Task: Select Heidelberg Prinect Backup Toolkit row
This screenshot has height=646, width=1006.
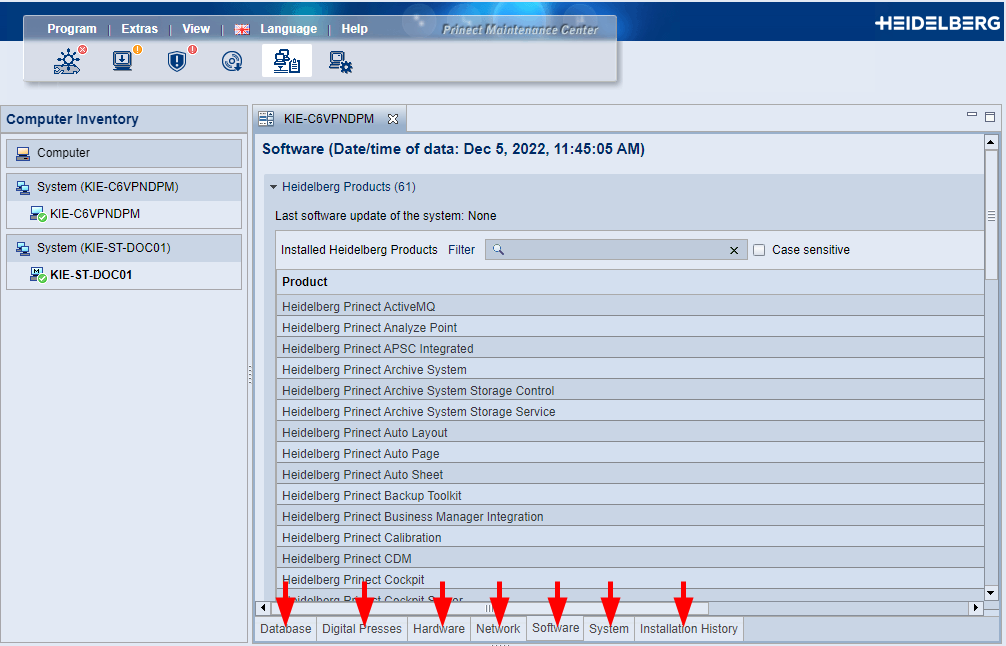Action: coord(372,496)
